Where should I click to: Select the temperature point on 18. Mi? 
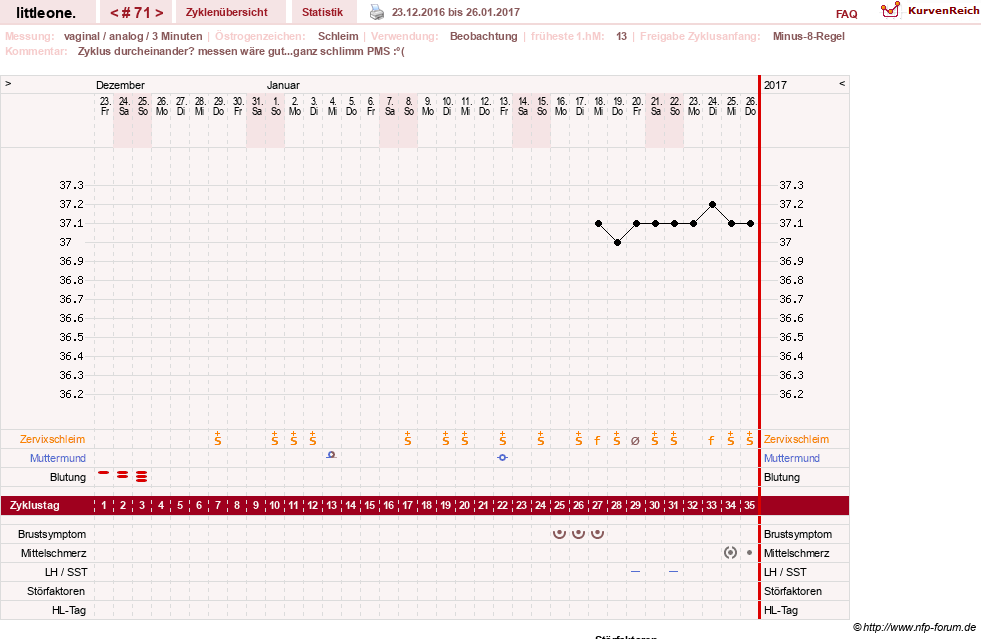click(x=599, y=223)
